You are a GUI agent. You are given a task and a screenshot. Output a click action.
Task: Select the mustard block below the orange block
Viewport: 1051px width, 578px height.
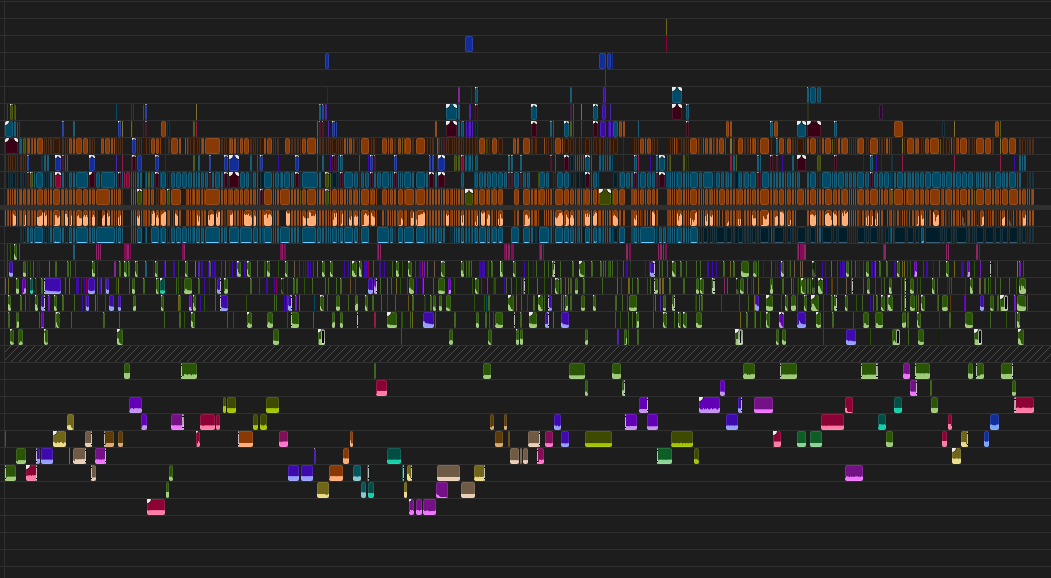[x=323, y=490]
